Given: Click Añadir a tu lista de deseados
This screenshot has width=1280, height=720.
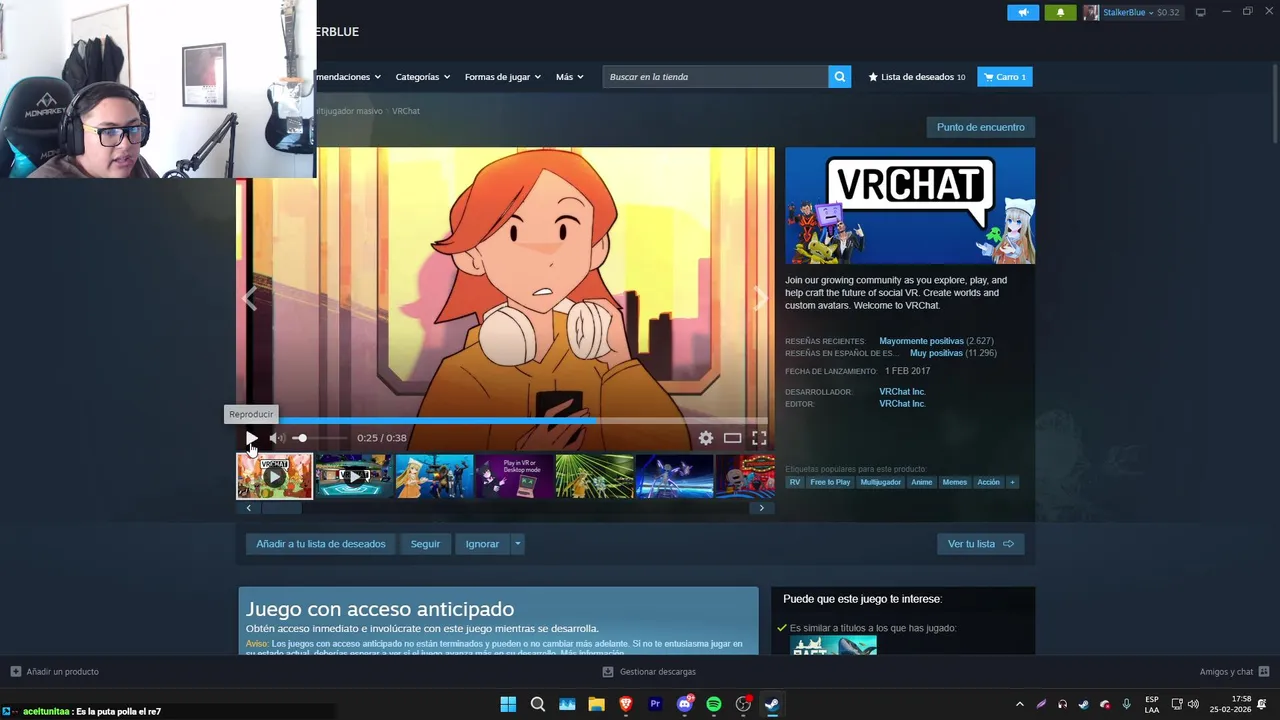Looking at the screenshot, I should [320, 544].
